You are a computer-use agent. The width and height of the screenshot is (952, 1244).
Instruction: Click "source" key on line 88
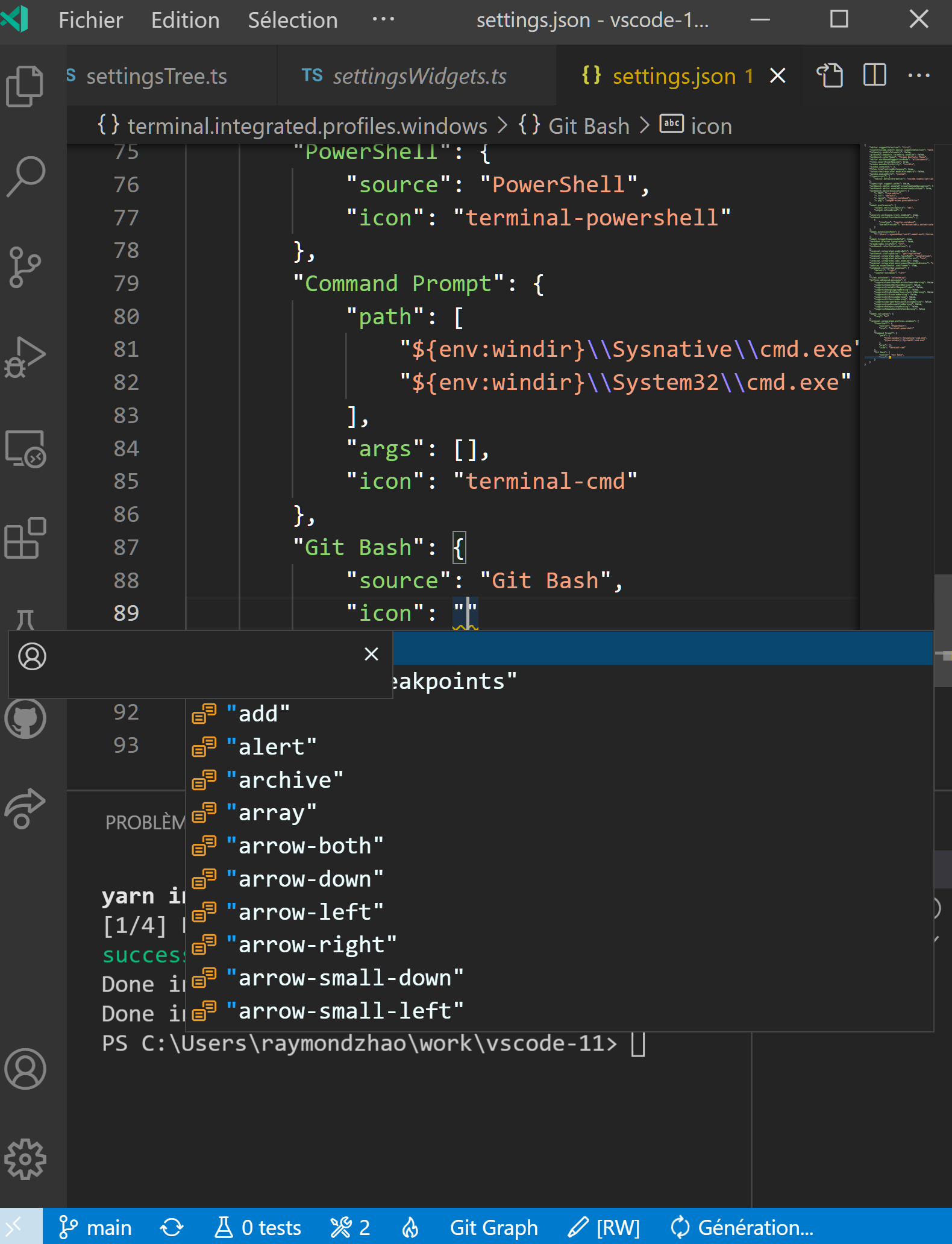(398, 580)
